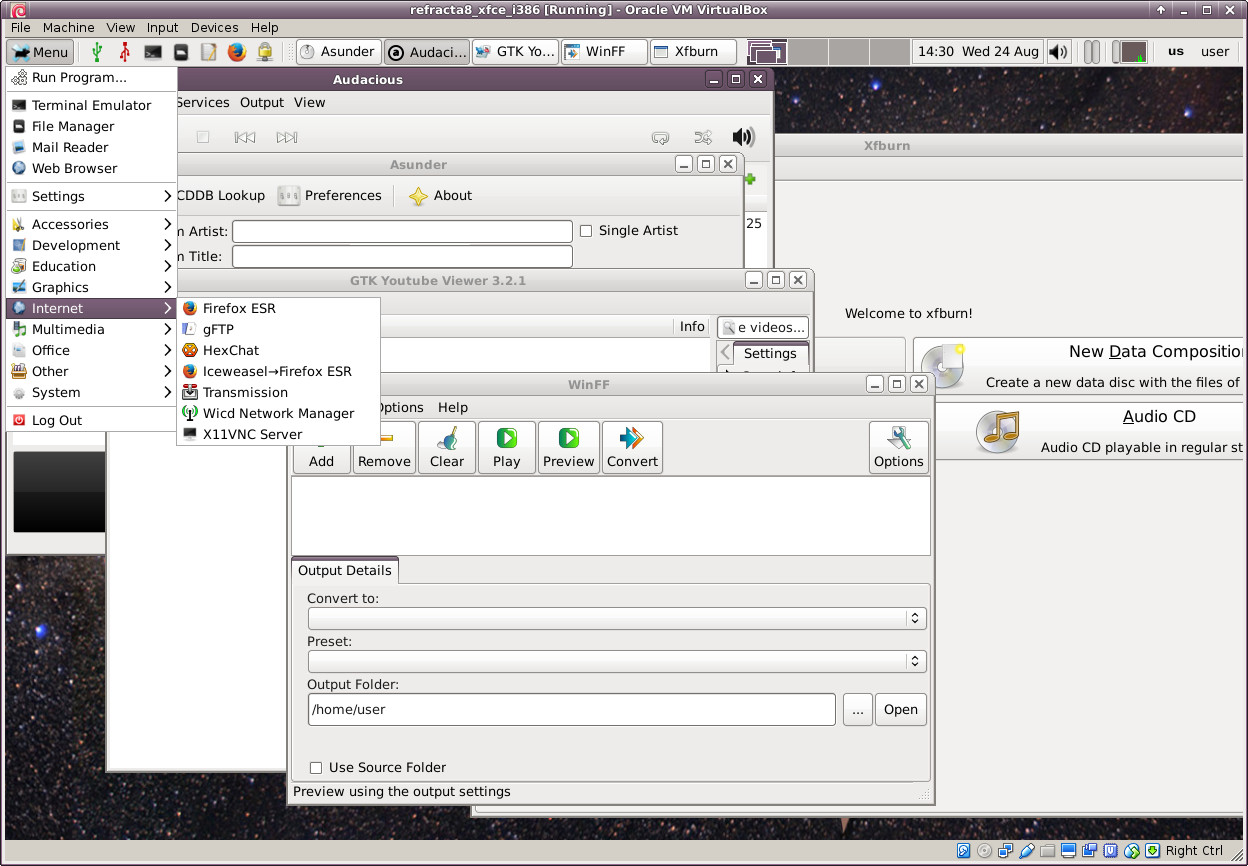The image size is (1248, 866).
Task: Expand the Education category
Action: [x=91, y=266]
